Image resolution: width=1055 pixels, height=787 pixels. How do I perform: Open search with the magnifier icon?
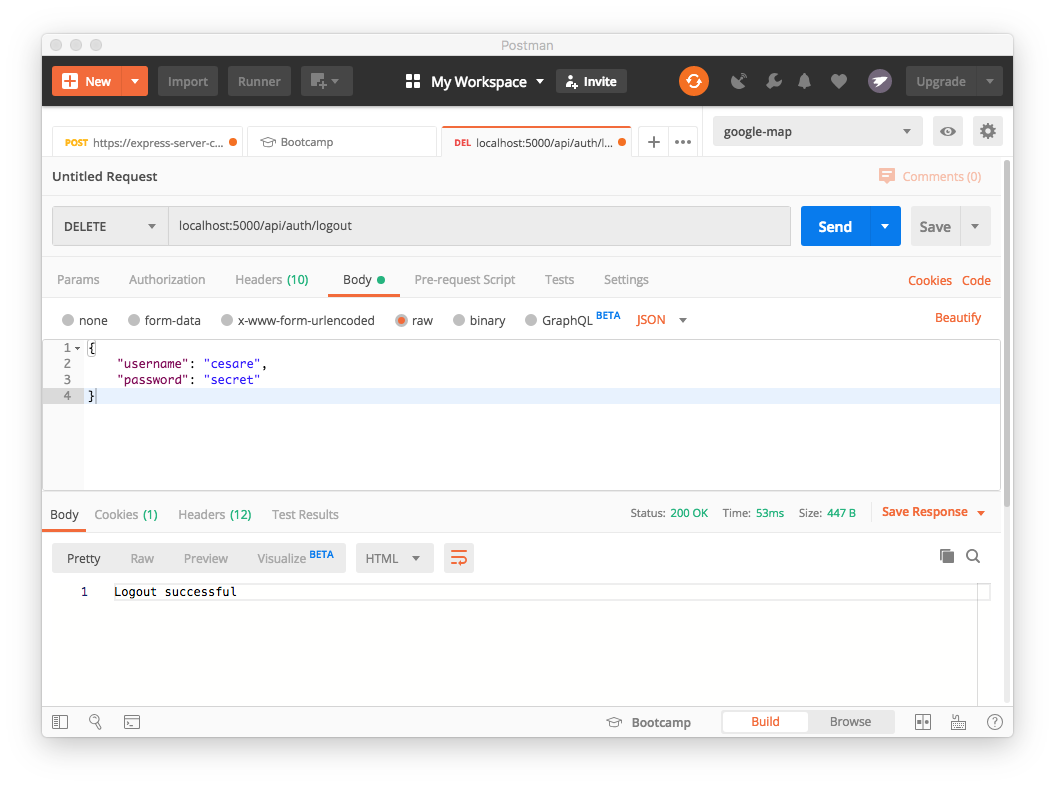pos(95,721)
